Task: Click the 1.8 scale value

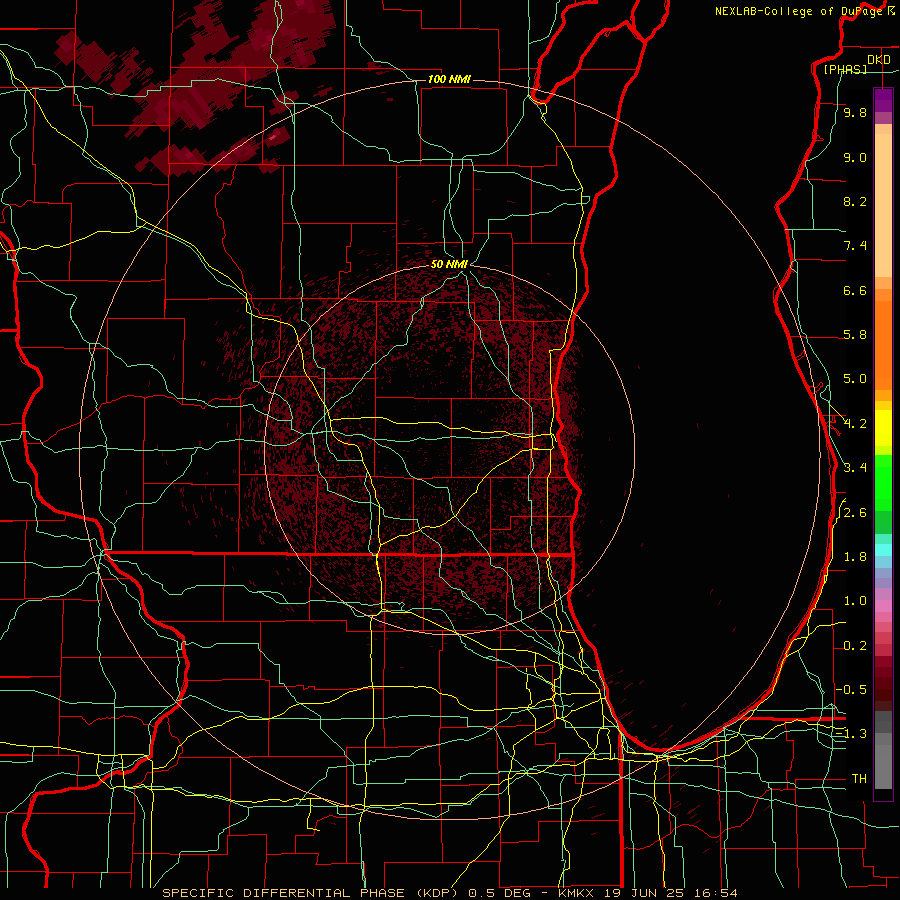Action: [855, 557]
